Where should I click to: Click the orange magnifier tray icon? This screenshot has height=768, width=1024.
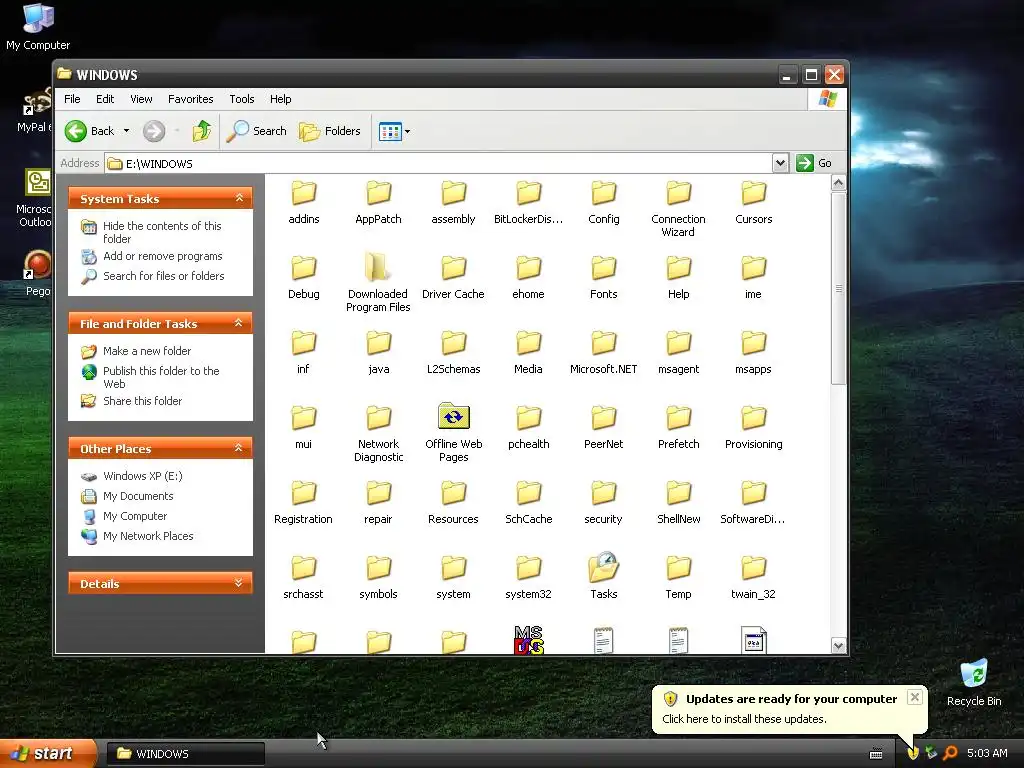[950, 753]
